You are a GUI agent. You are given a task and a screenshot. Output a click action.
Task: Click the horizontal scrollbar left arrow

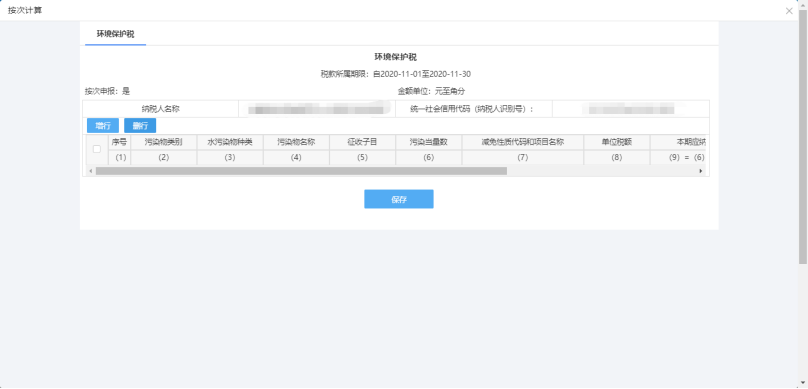tap(91, 171)
